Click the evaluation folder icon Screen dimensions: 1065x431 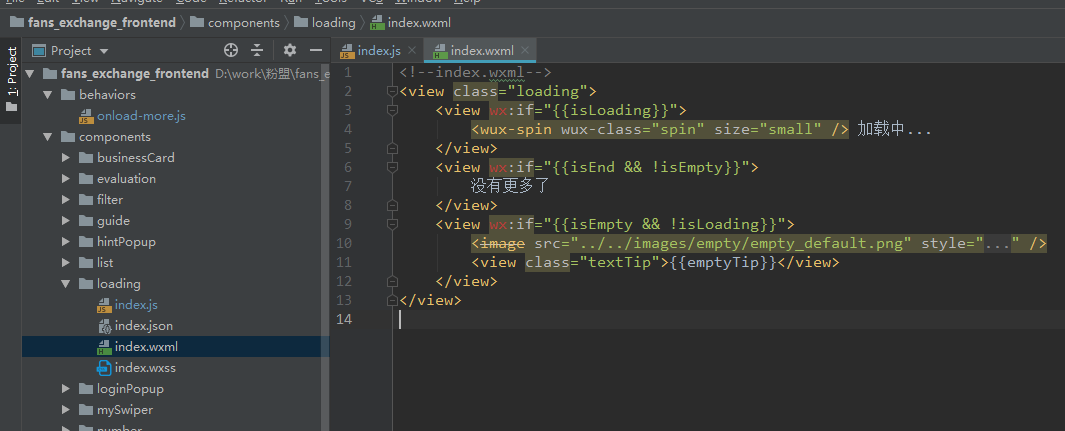coord(86,179)
